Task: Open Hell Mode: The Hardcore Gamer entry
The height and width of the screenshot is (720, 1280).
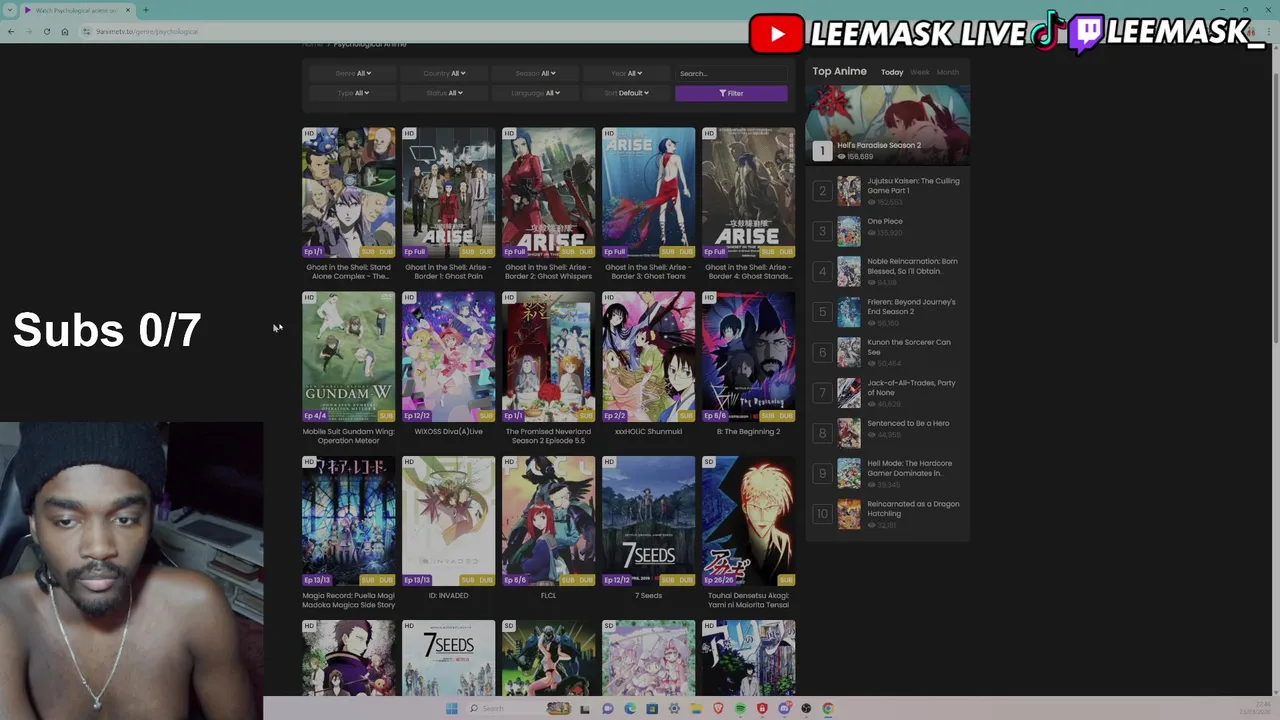Action: click(910, 467)
